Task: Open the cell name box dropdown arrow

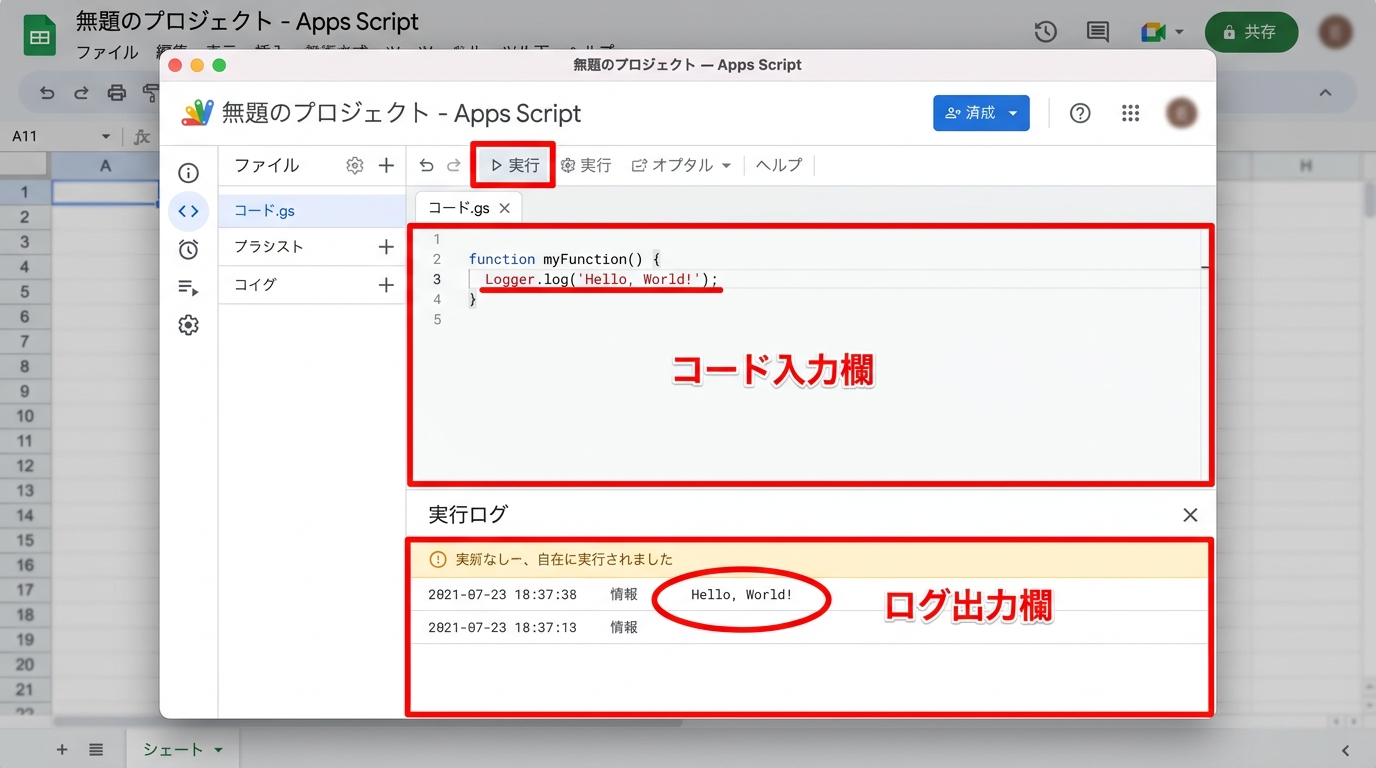Action: click(x=106, y=137)
